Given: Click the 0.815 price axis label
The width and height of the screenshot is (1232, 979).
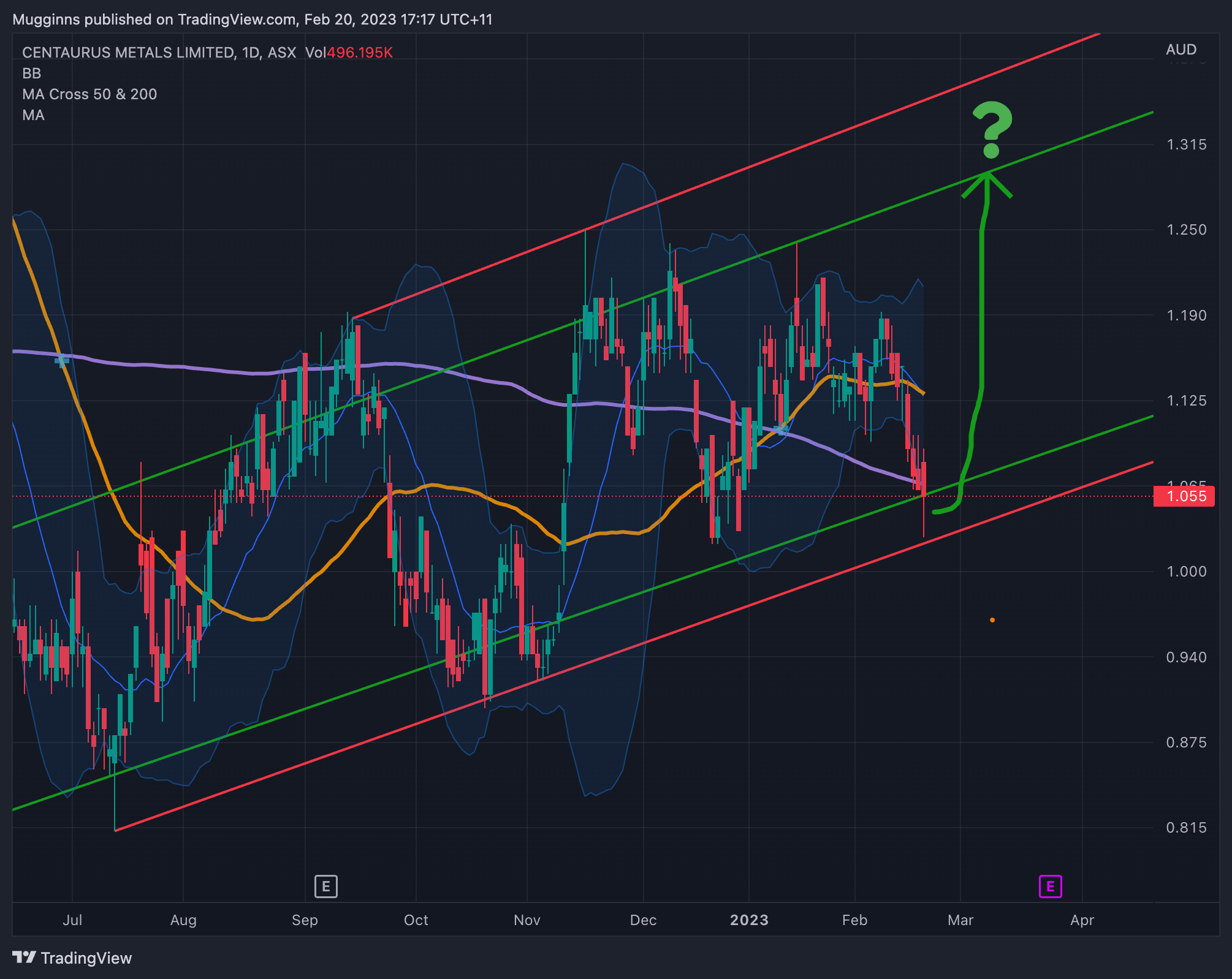Looking at the screenshot, I should (x=1186, y=828).
